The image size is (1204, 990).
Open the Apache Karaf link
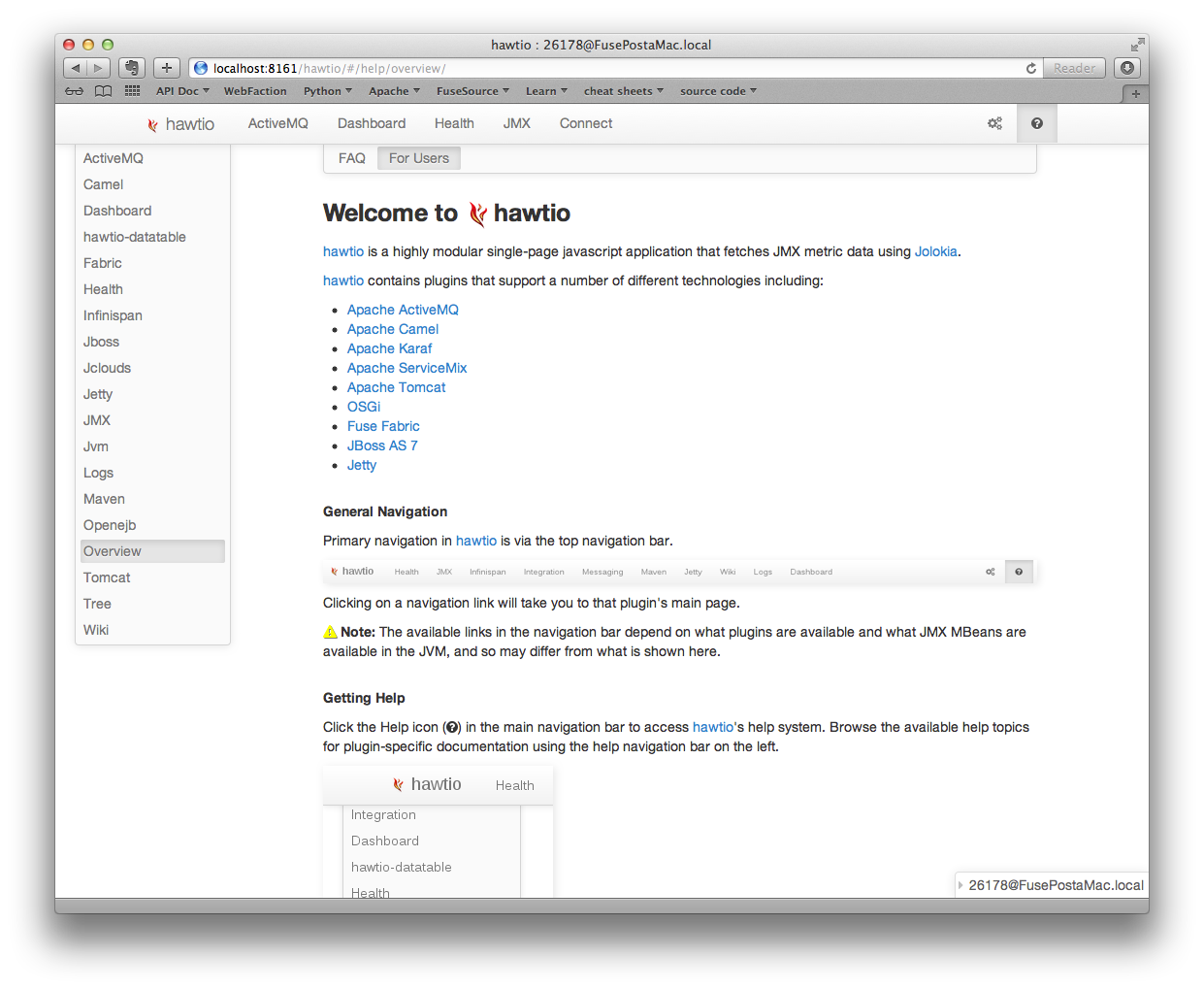389,348
